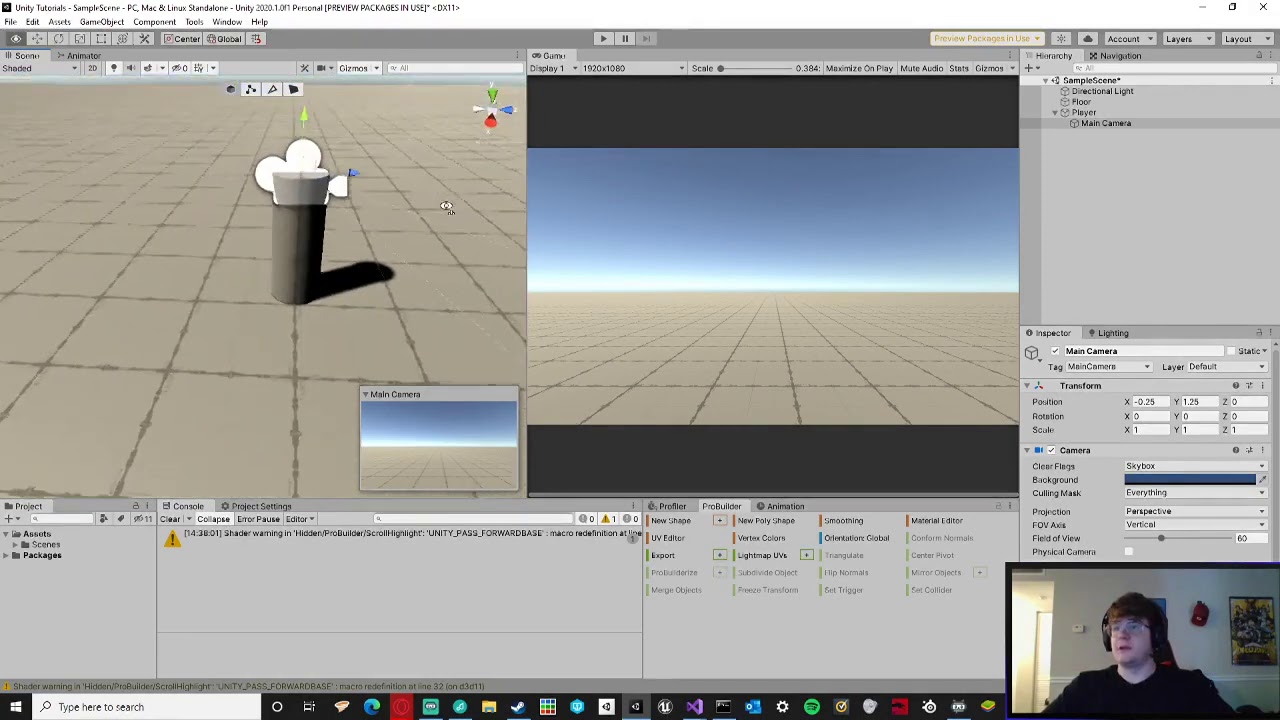
Task: Click Maximize On Play button
Action: tap(859, 68)
